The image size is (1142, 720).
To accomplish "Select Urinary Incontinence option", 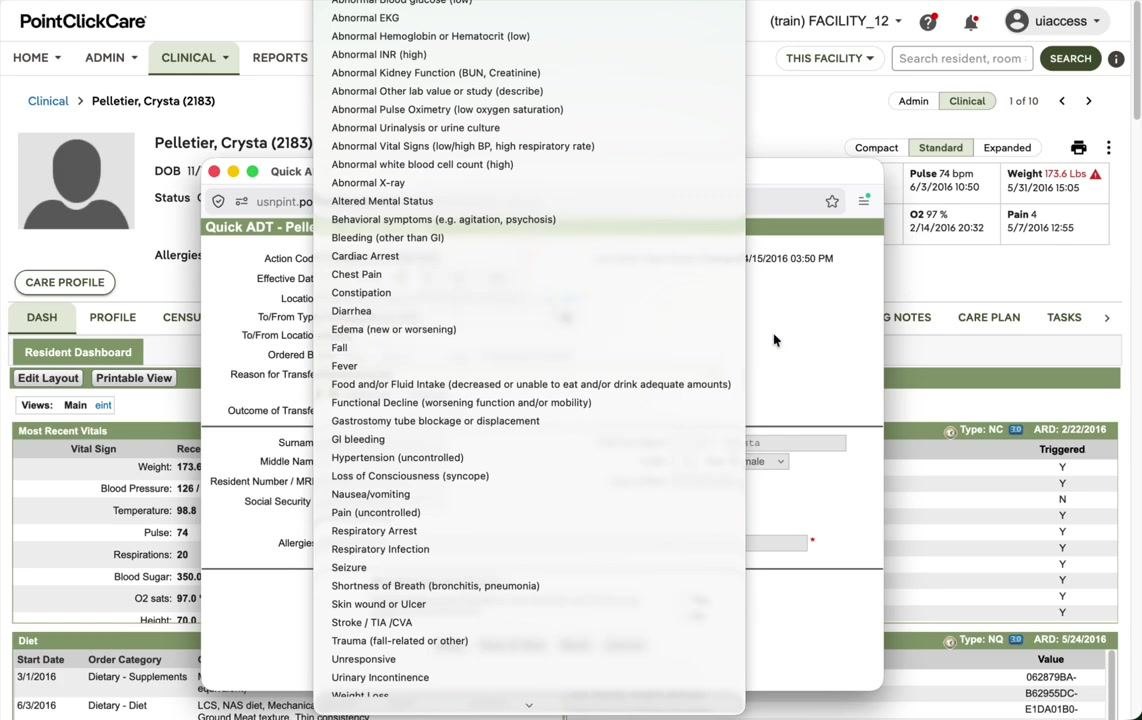I will (x=379, y=678).
